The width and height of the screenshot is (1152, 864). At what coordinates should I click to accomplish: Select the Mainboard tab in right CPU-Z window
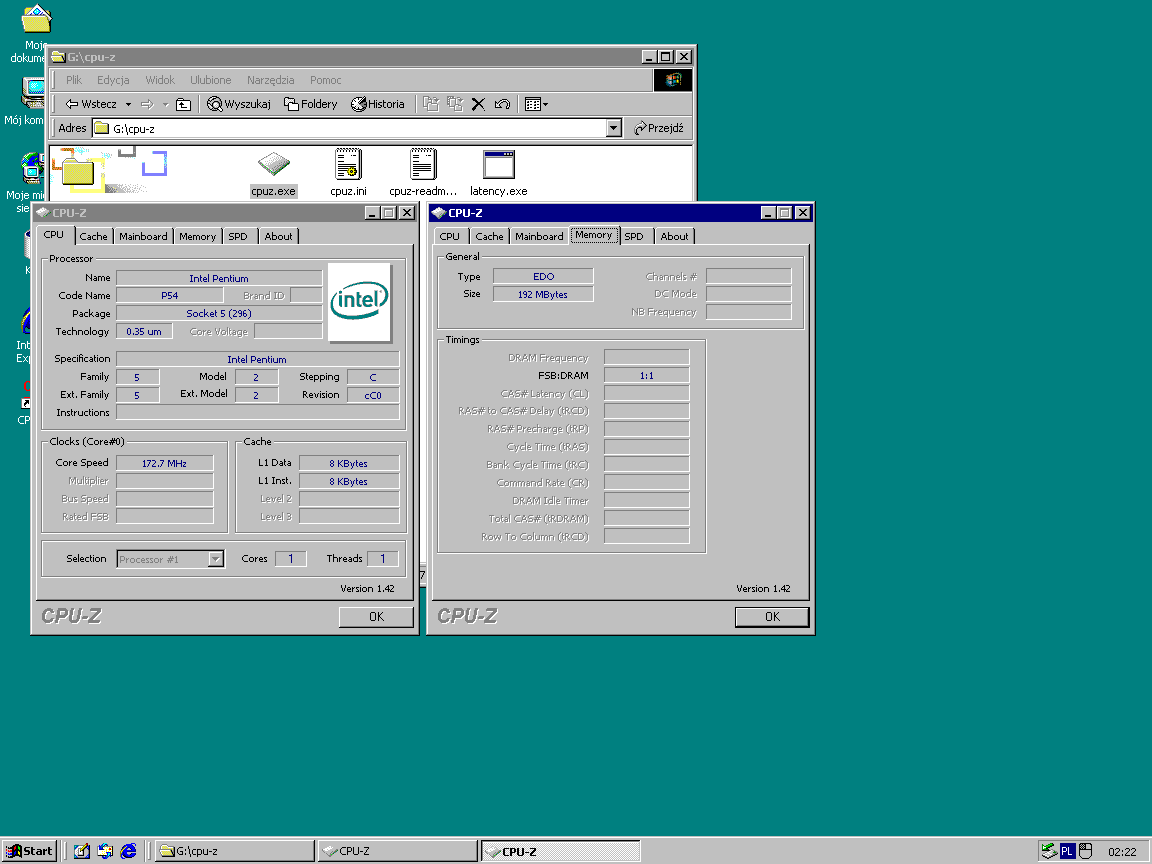(539, 237)
